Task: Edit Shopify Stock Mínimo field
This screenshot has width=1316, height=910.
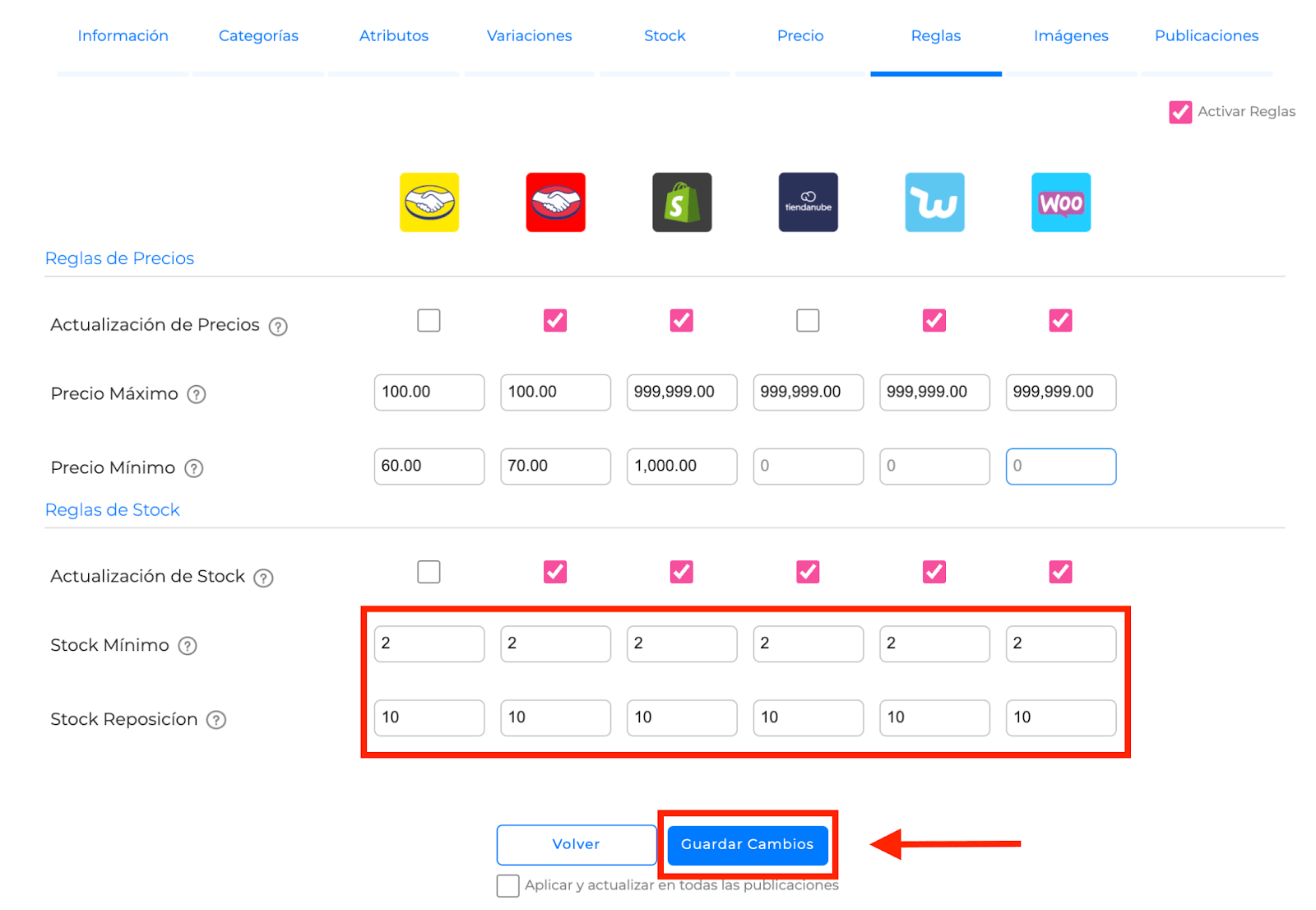Action: [682, 644]
